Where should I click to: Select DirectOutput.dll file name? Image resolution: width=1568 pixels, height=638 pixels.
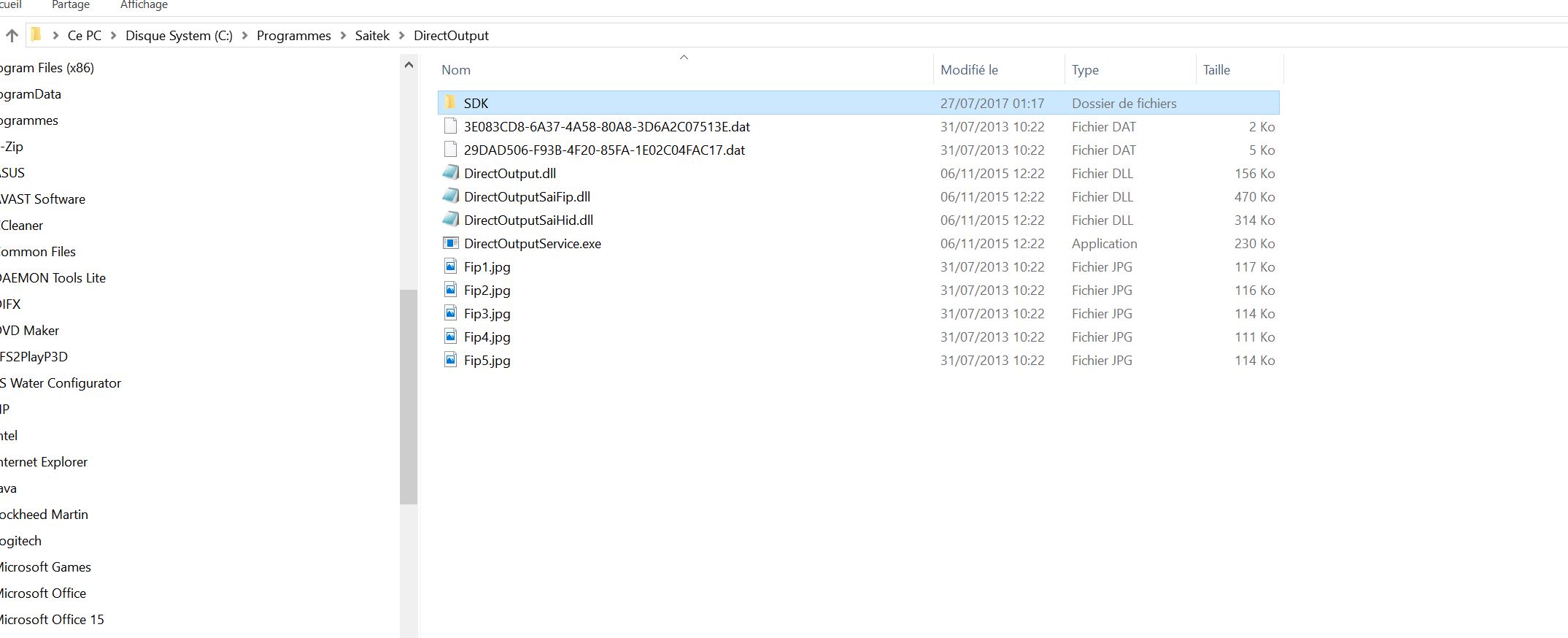point(510,173)
